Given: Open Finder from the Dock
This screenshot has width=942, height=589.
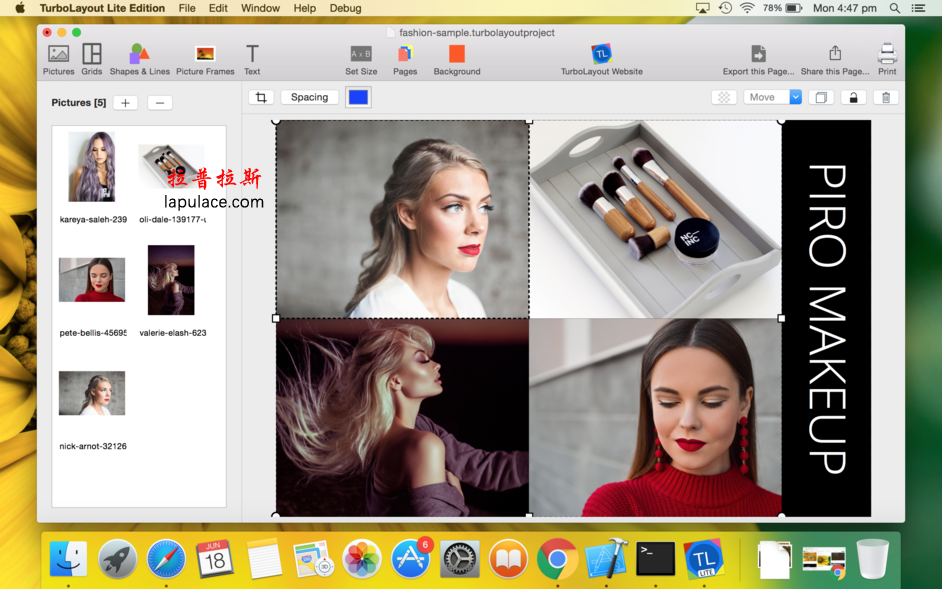Looking at the screenshot, I should 68,559.
